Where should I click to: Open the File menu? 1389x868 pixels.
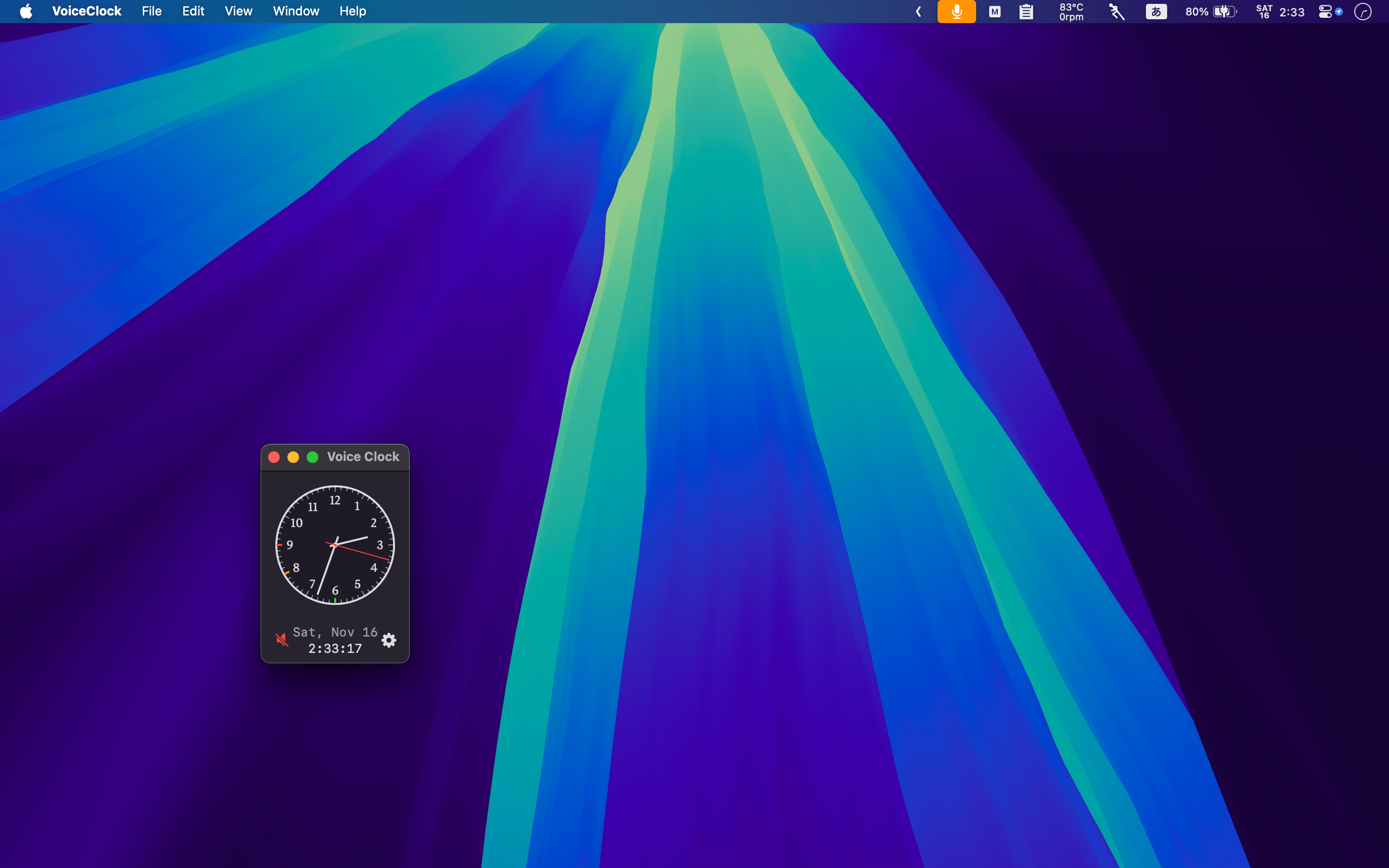[151, 12]
